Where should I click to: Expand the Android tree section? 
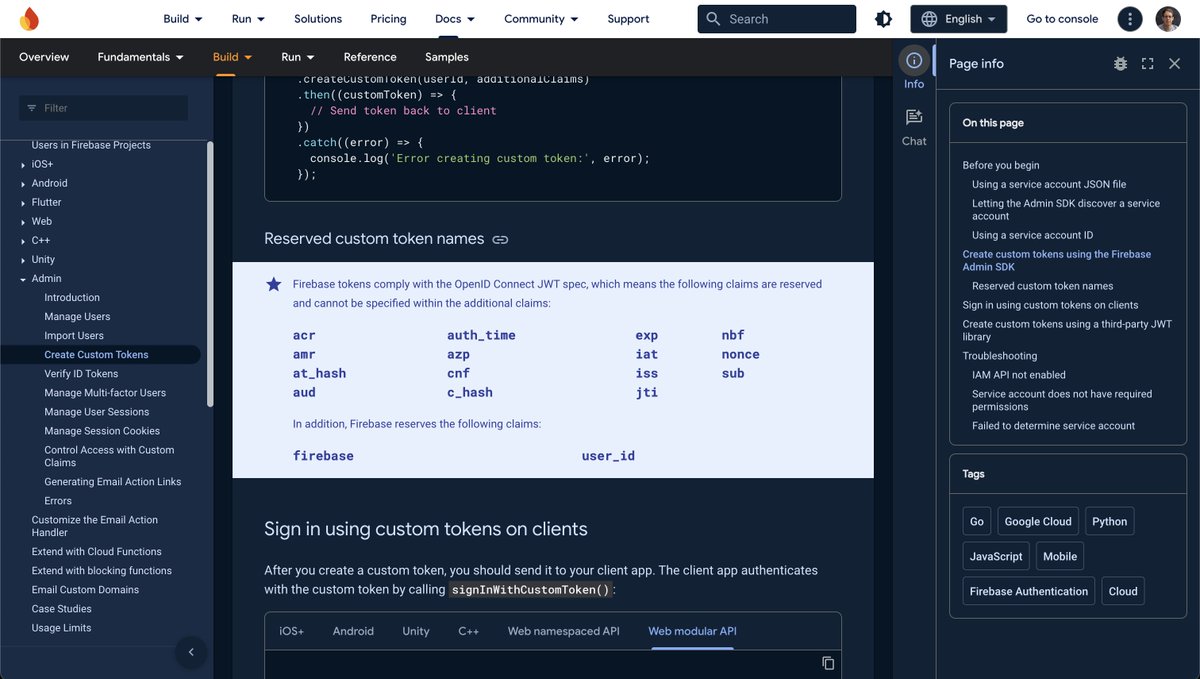[x=23, y=184]
